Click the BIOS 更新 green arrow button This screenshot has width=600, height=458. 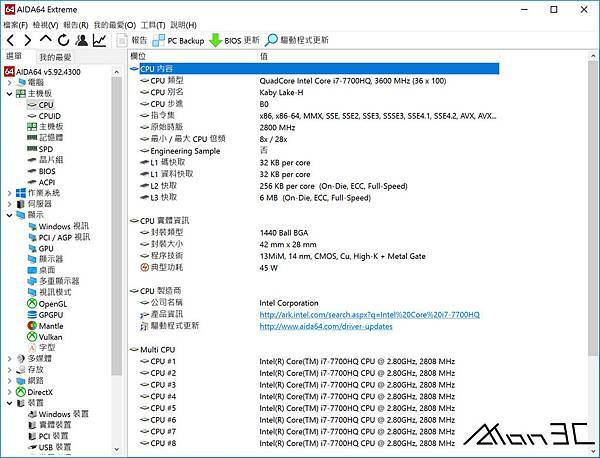coord(235,40)
